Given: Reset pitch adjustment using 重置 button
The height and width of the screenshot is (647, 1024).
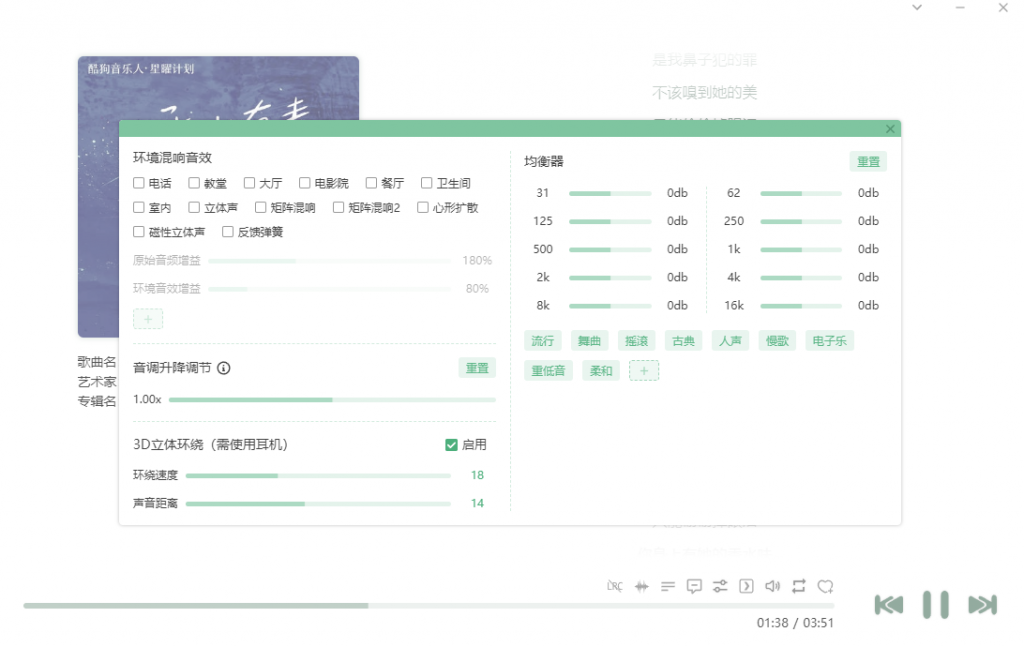Looking at the screenshot, I should point(477,368).
